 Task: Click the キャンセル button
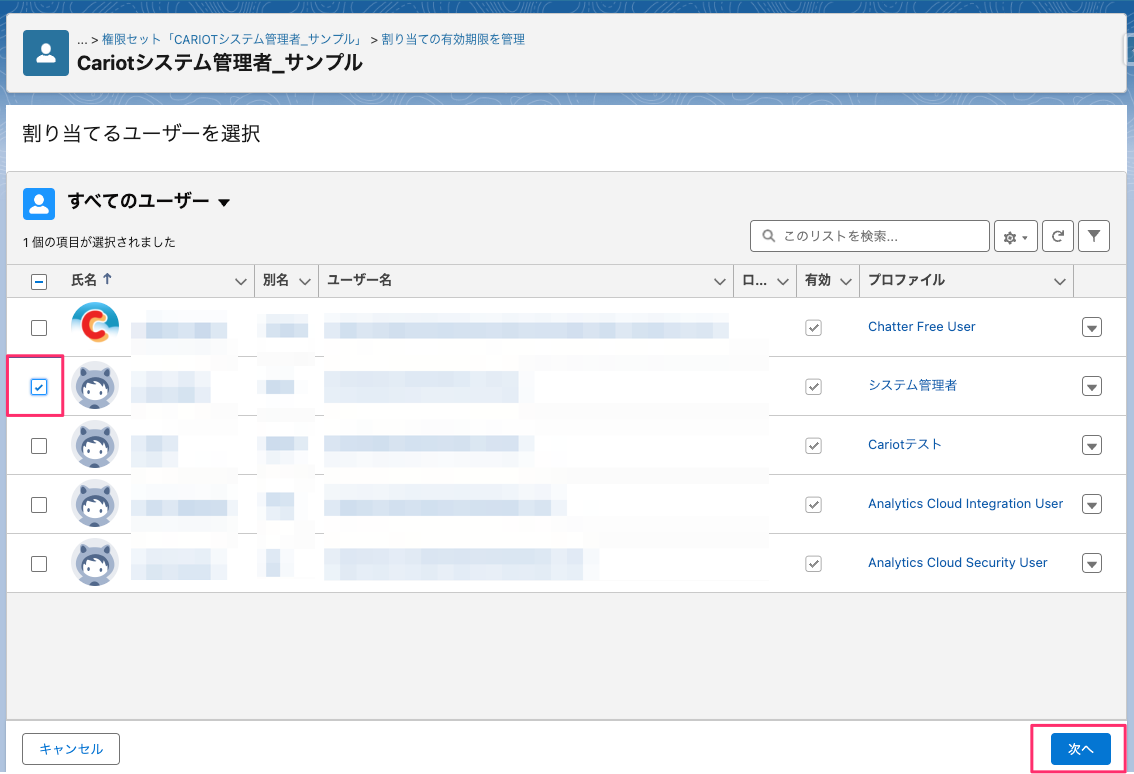pos(71,749)
